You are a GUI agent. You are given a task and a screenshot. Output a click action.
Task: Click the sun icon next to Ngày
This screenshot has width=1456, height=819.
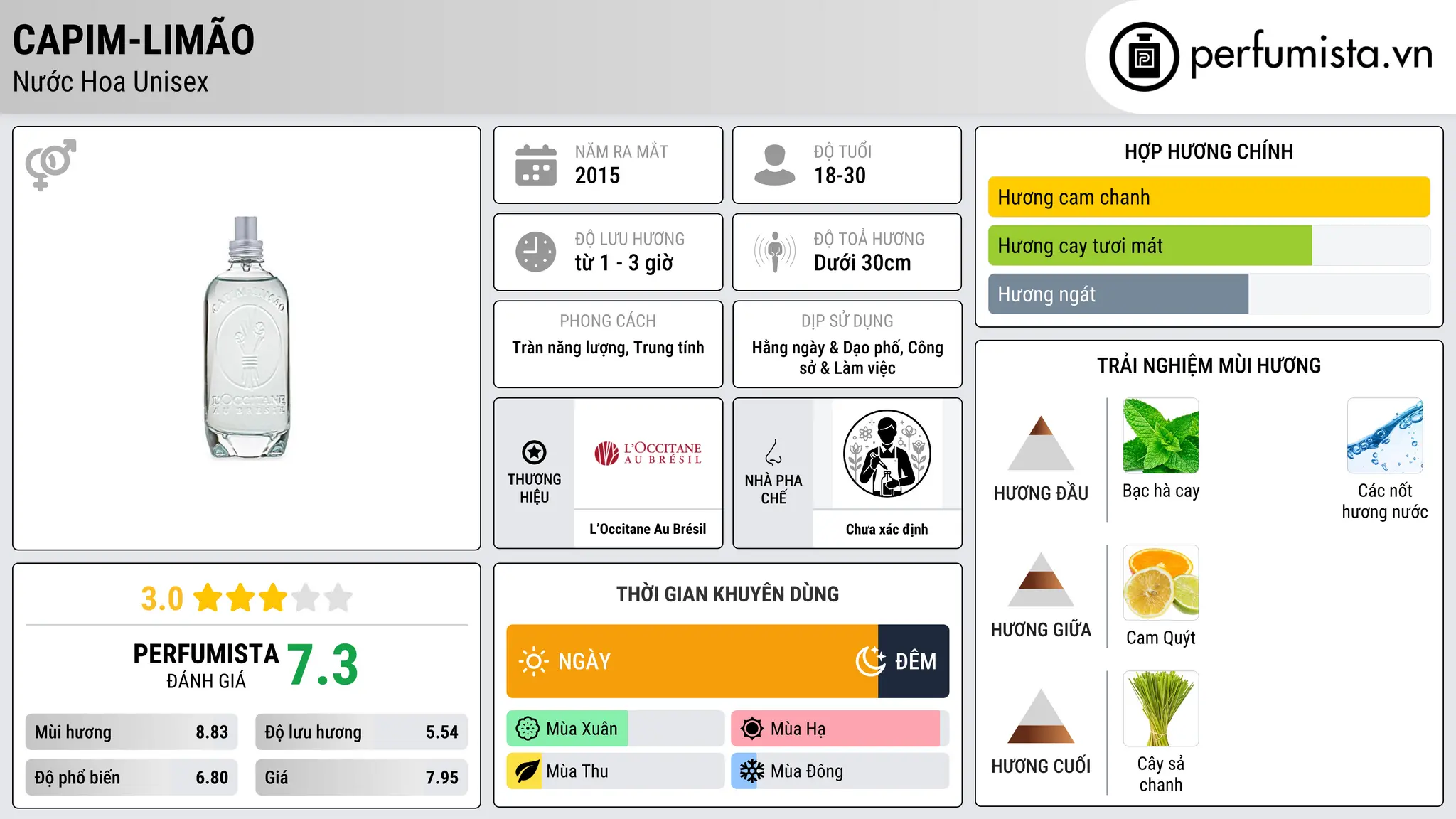pos(533,661)
